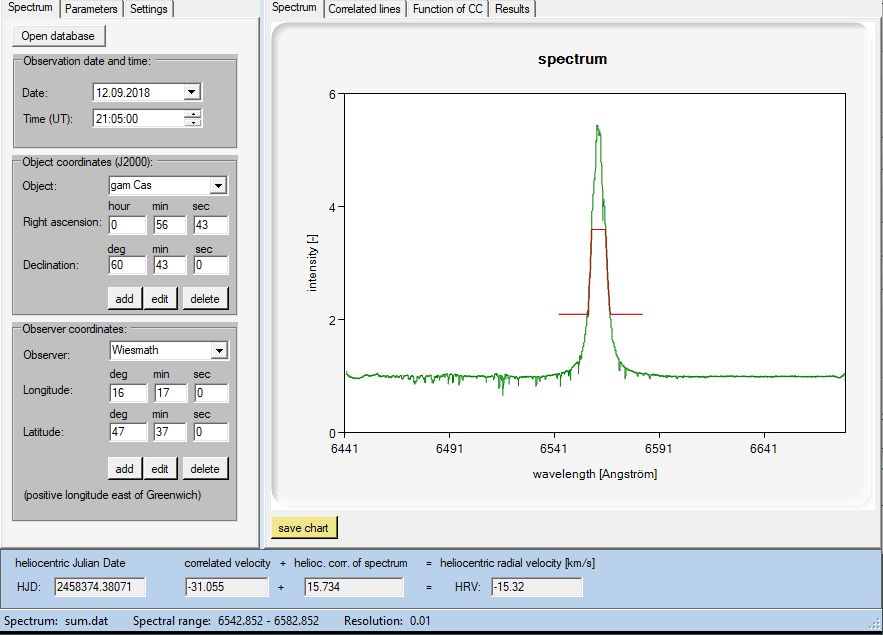Add a new observer with add button
The height and width of the screenshot is (635, 883).
124,469
